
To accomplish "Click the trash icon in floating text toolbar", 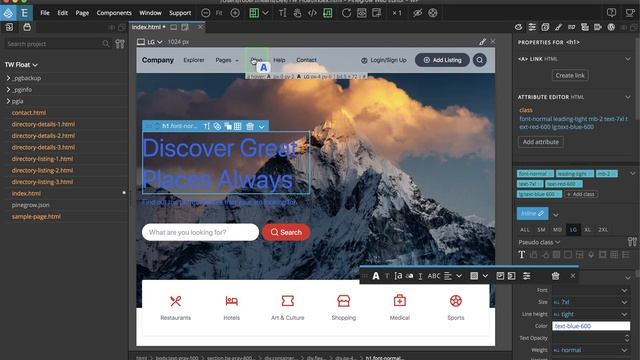I will [x=555, y=276].
